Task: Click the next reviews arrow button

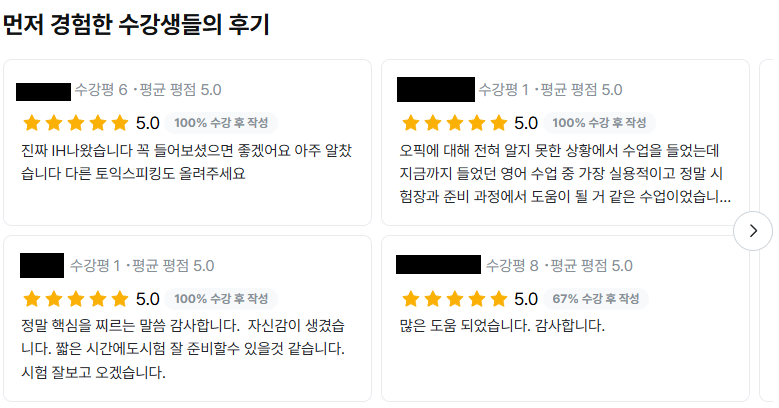Action: pos(753,232)
